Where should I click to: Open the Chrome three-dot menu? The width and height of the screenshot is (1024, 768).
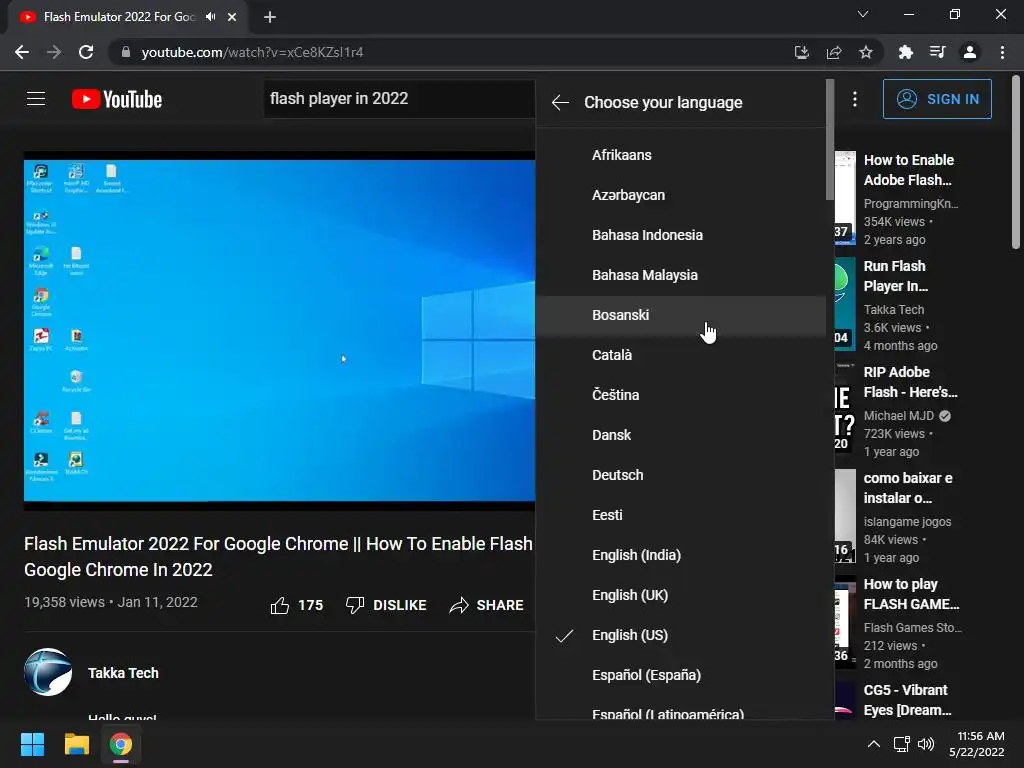click(1002, 52)
